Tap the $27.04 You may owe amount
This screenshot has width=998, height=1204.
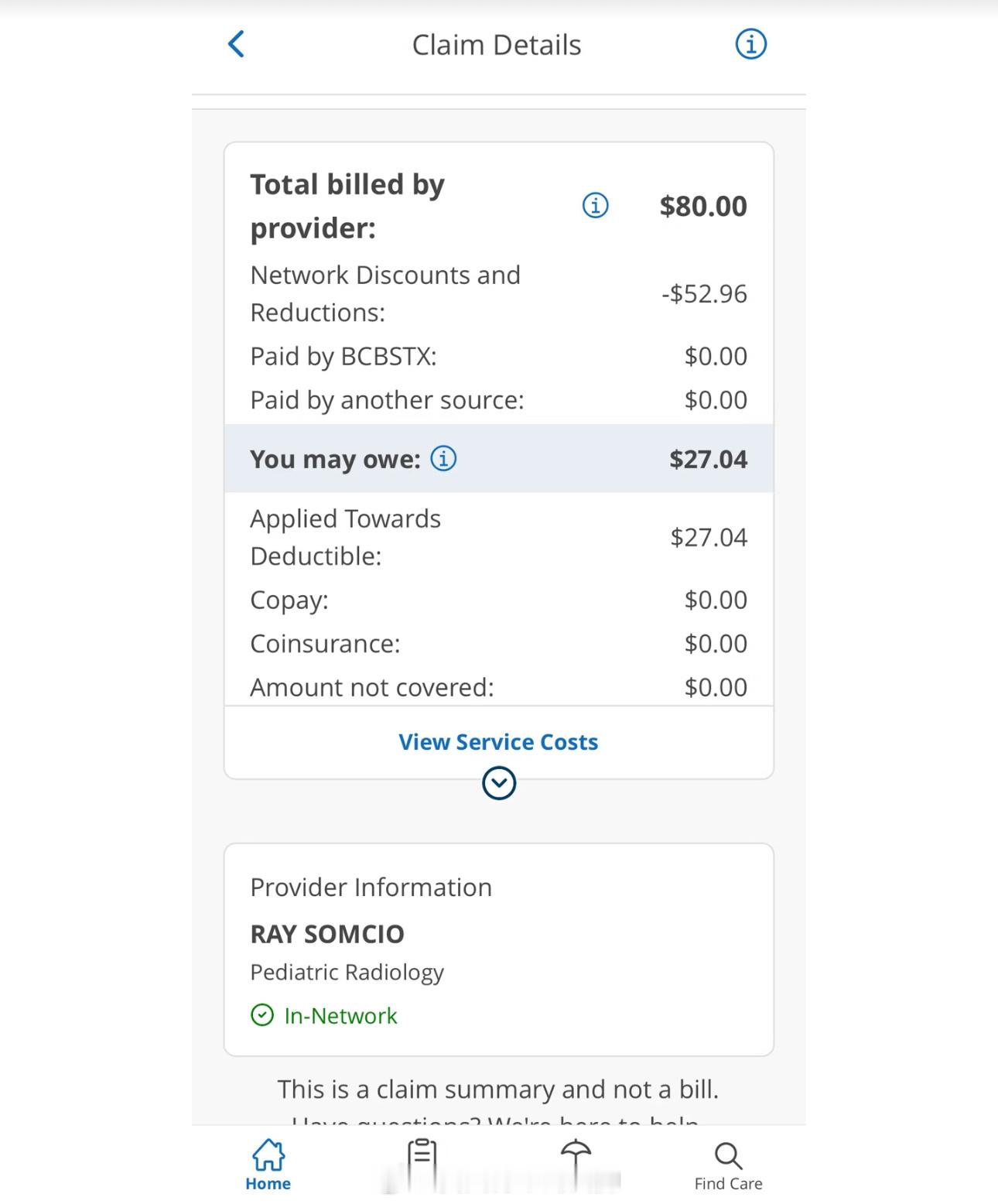click(708, 459)
